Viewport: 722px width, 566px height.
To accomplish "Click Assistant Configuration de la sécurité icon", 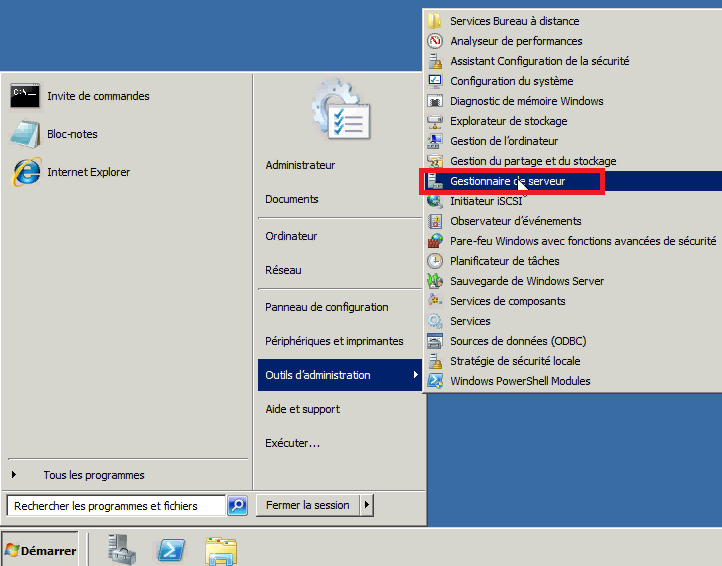I will pyautogui.click(x=435, y=61).
